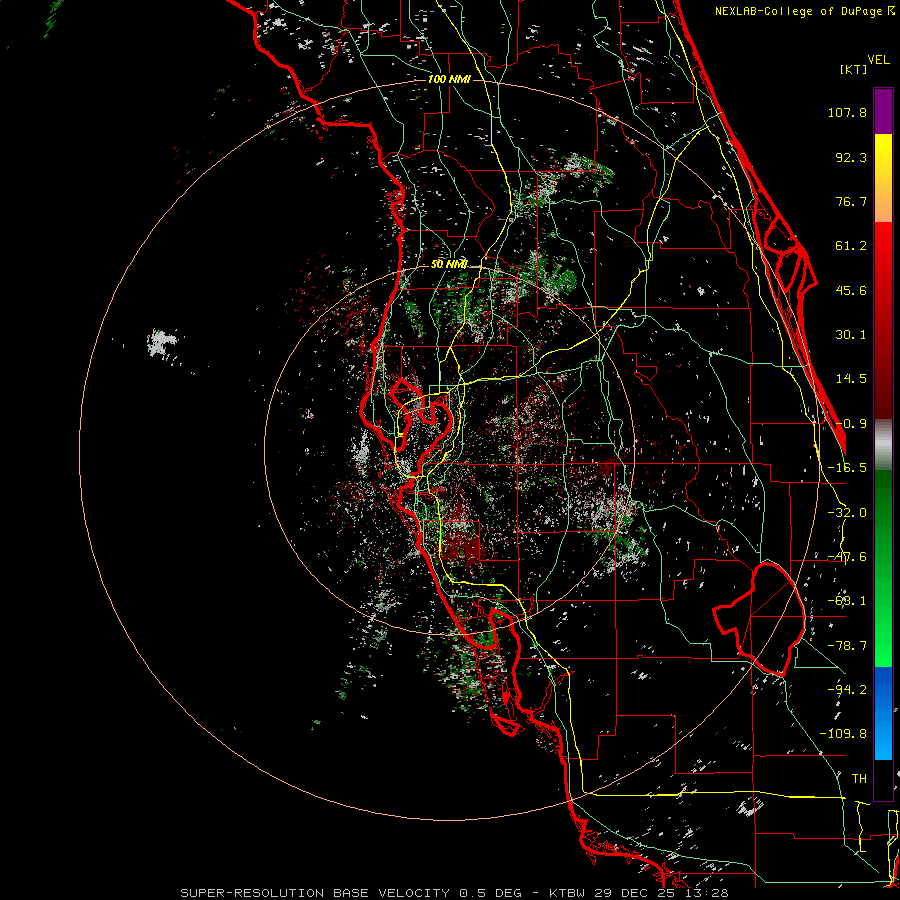The height and width of the screenshot is (900, 900).
Task: Click the purple segment of velocity color bar
Action: [x=883, y=111]
